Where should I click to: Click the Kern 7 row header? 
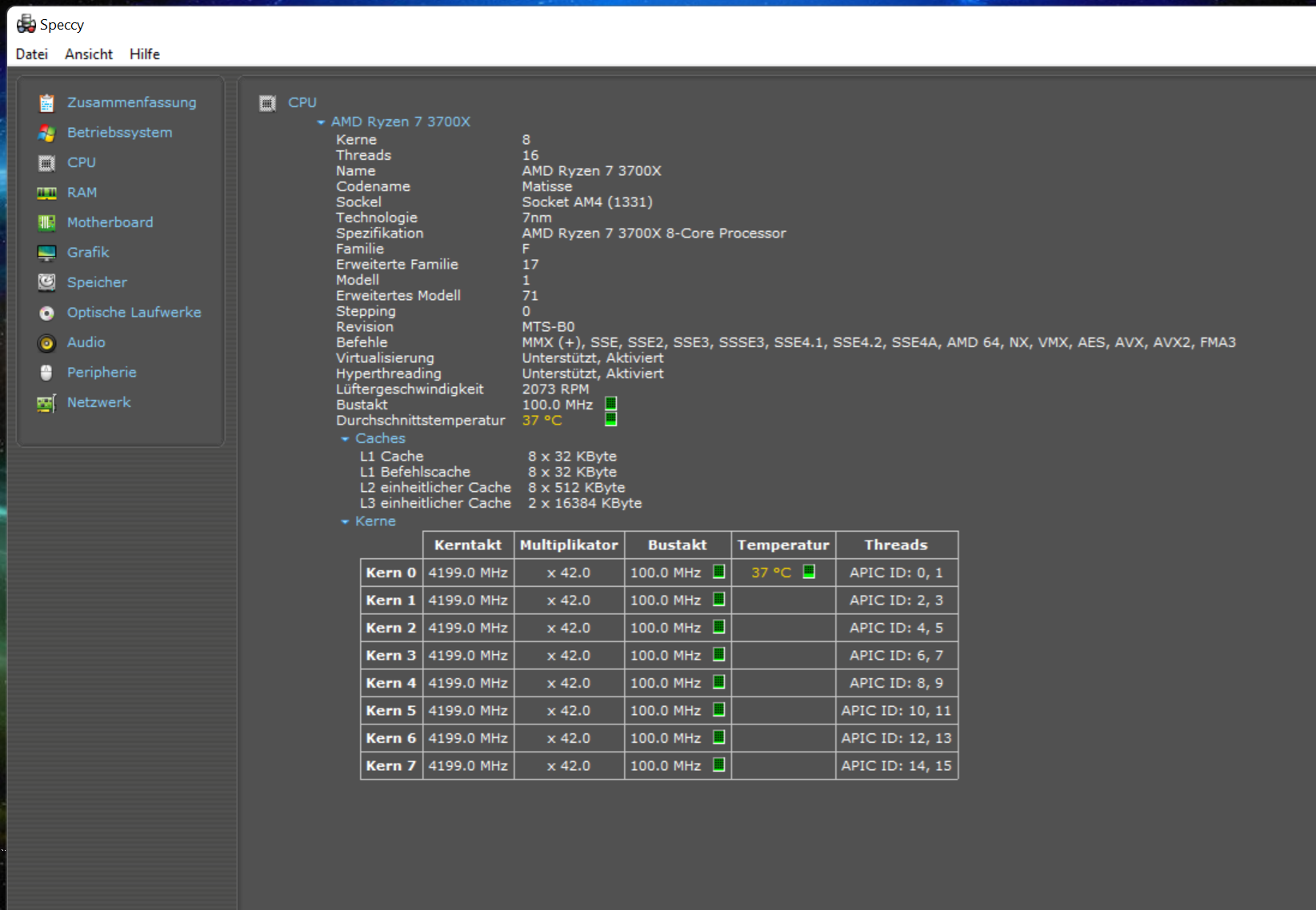[391, 765]
